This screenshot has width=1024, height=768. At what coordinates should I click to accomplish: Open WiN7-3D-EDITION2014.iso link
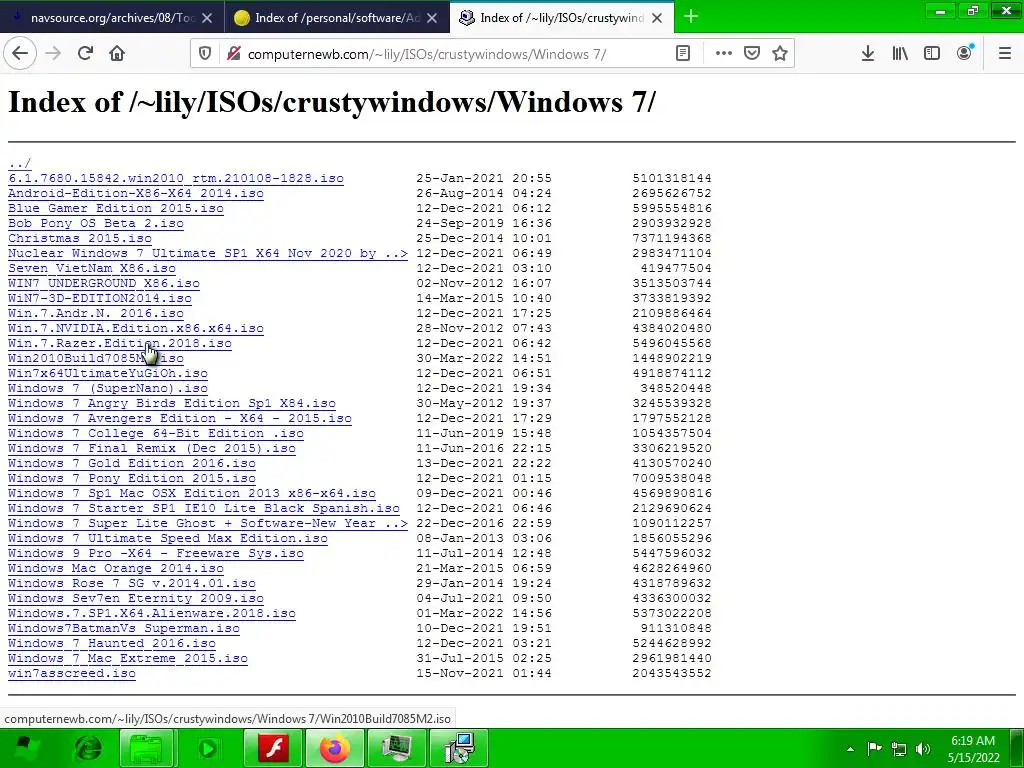[x=100, y=298]
